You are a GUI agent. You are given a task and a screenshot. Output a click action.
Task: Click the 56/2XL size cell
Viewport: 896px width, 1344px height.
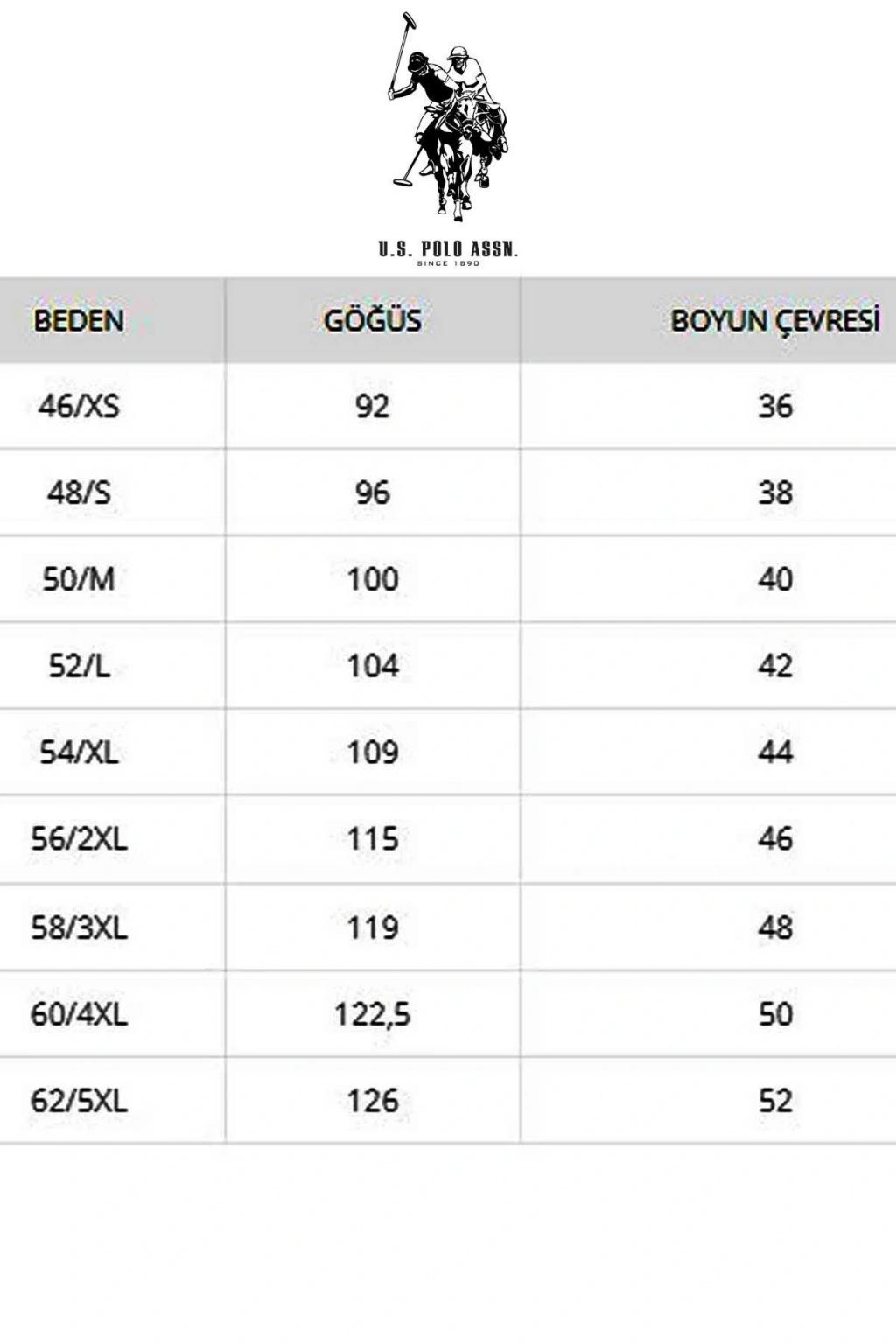click(x=79, y=839)
